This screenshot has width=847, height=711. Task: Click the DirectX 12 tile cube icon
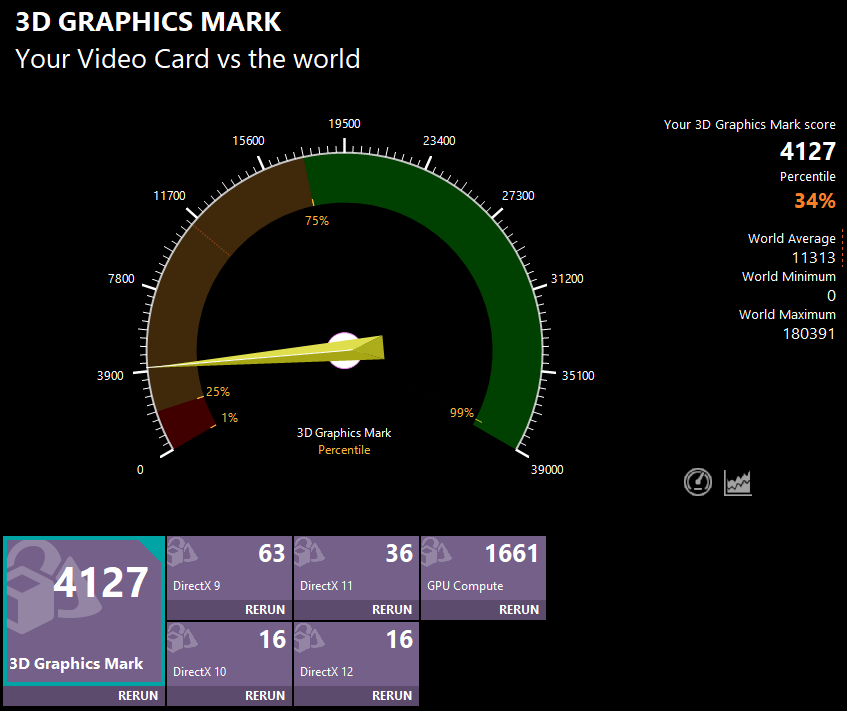(309, 639)
